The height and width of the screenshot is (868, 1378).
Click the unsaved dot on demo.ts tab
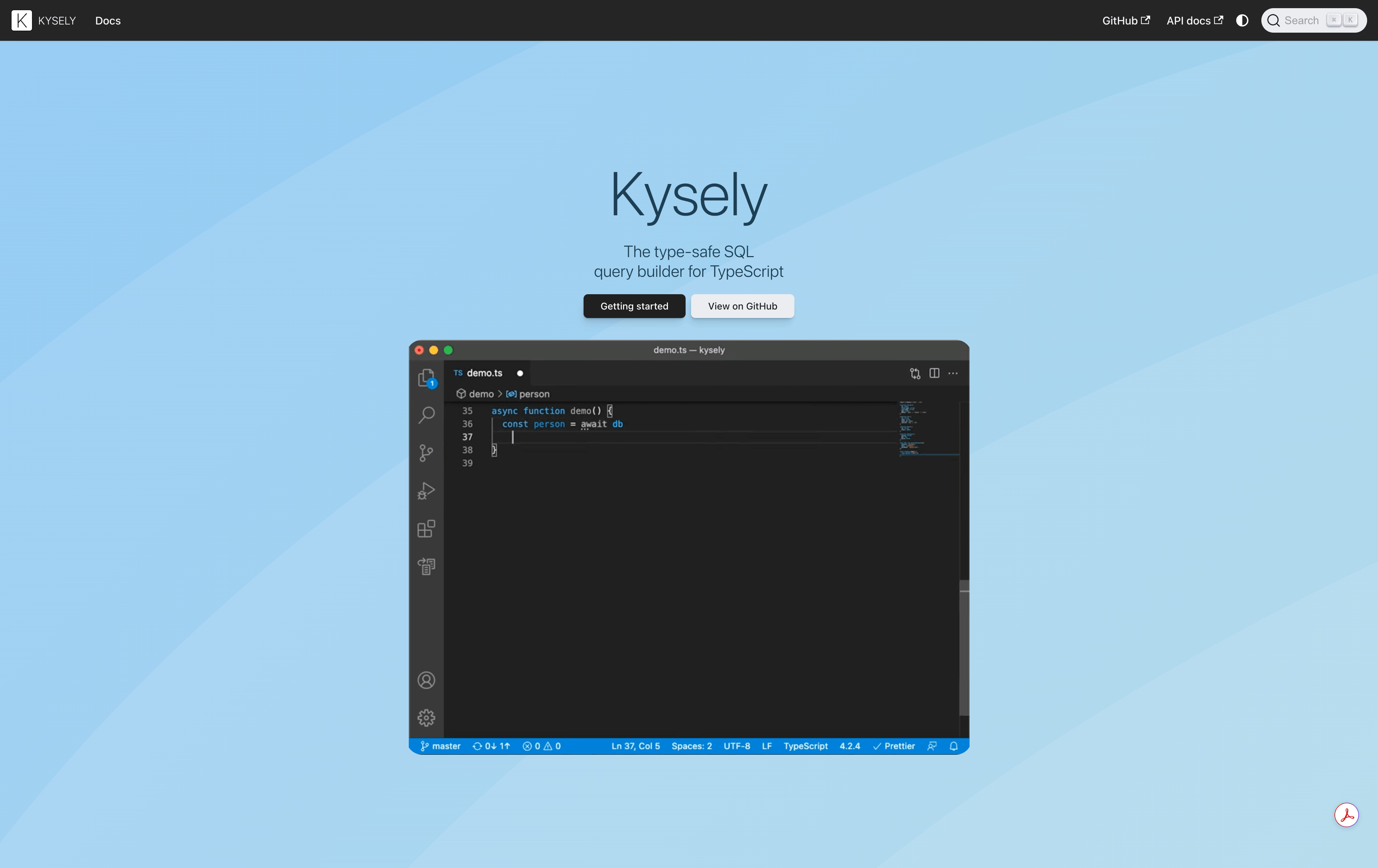(520, 374)
